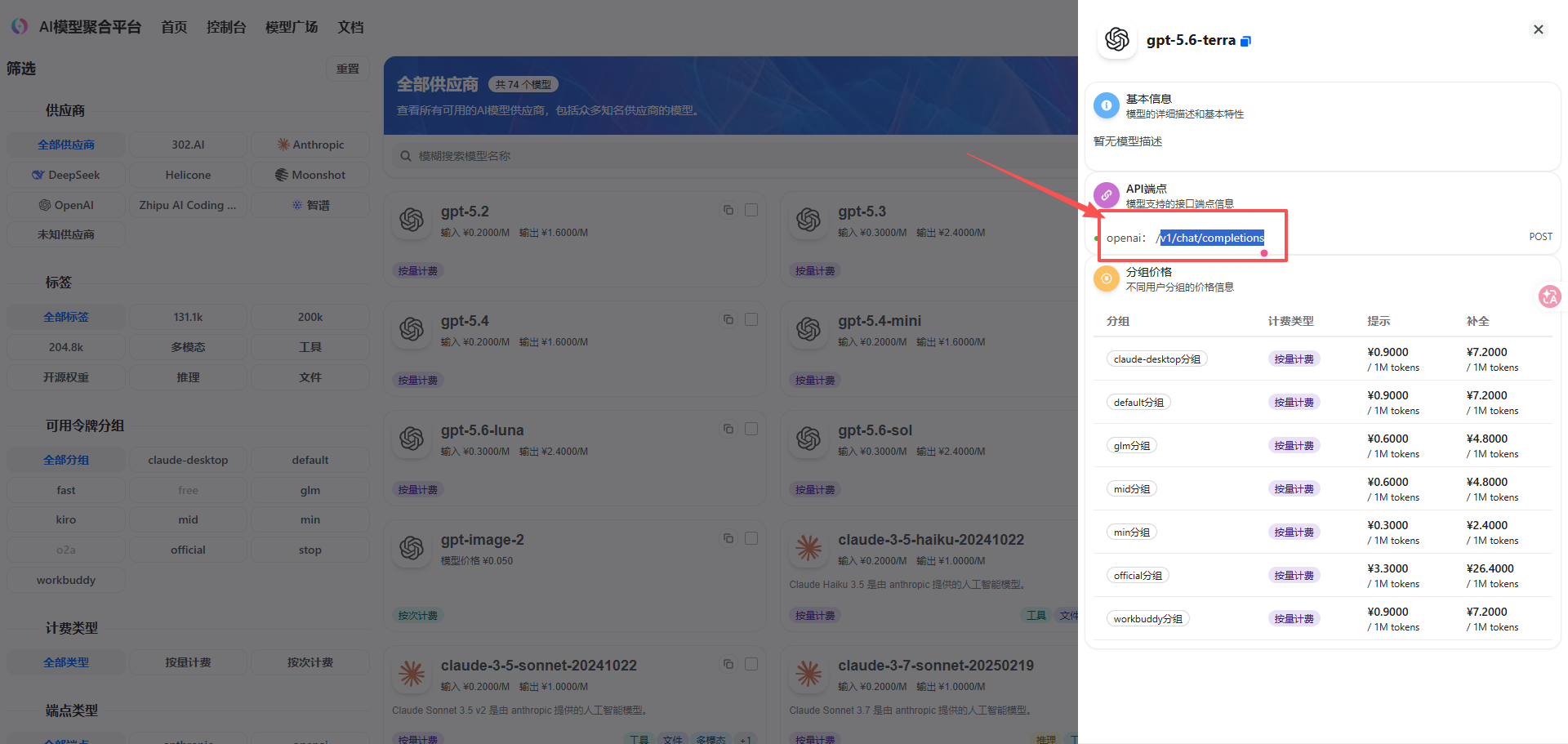The width and height of the screenshot is (1568, 744).
Task: Select the 智谱 provider filter
Action: pos(310,205)
